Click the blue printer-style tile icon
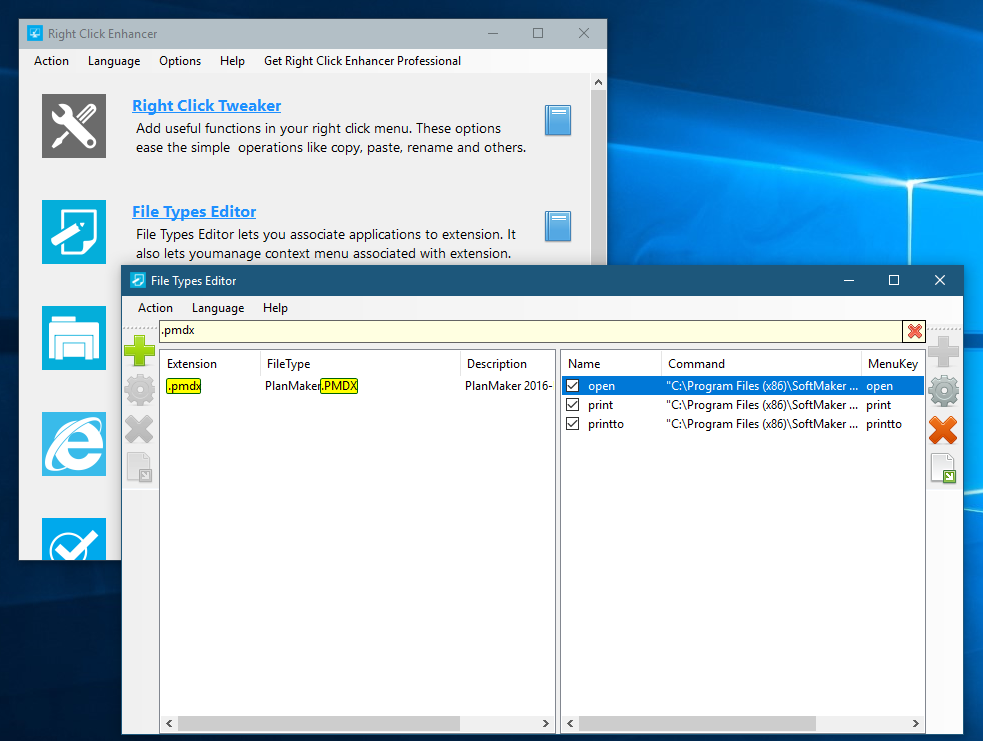This screenshot has height=741, width=983. tap(74, 338)
